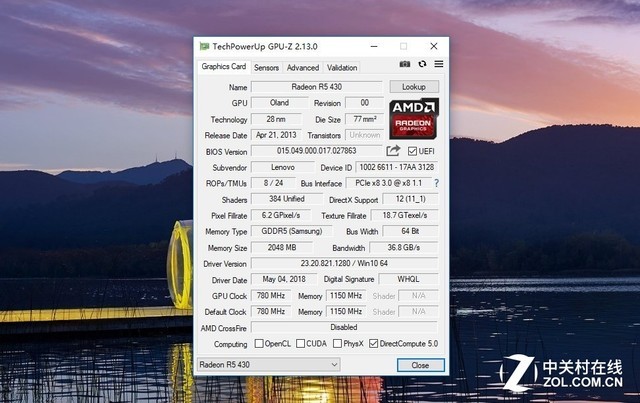Click the Default Clock row Shader N/A
Screen dimensions: 640x403
pyautogui.click(x=418, y=312)
